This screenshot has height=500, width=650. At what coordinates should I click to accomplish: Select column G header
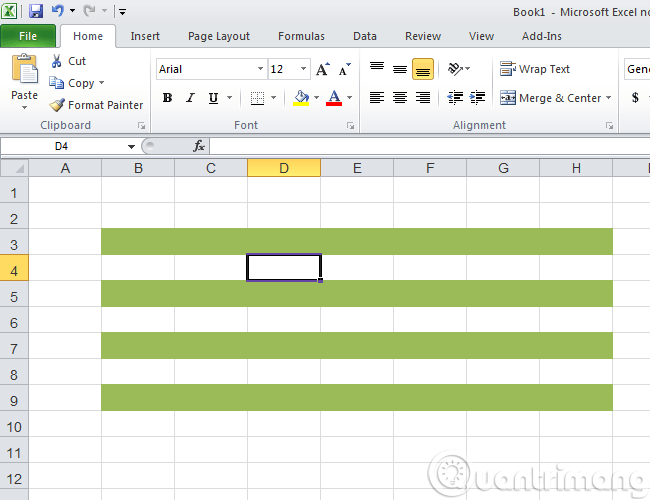point(503,168)
